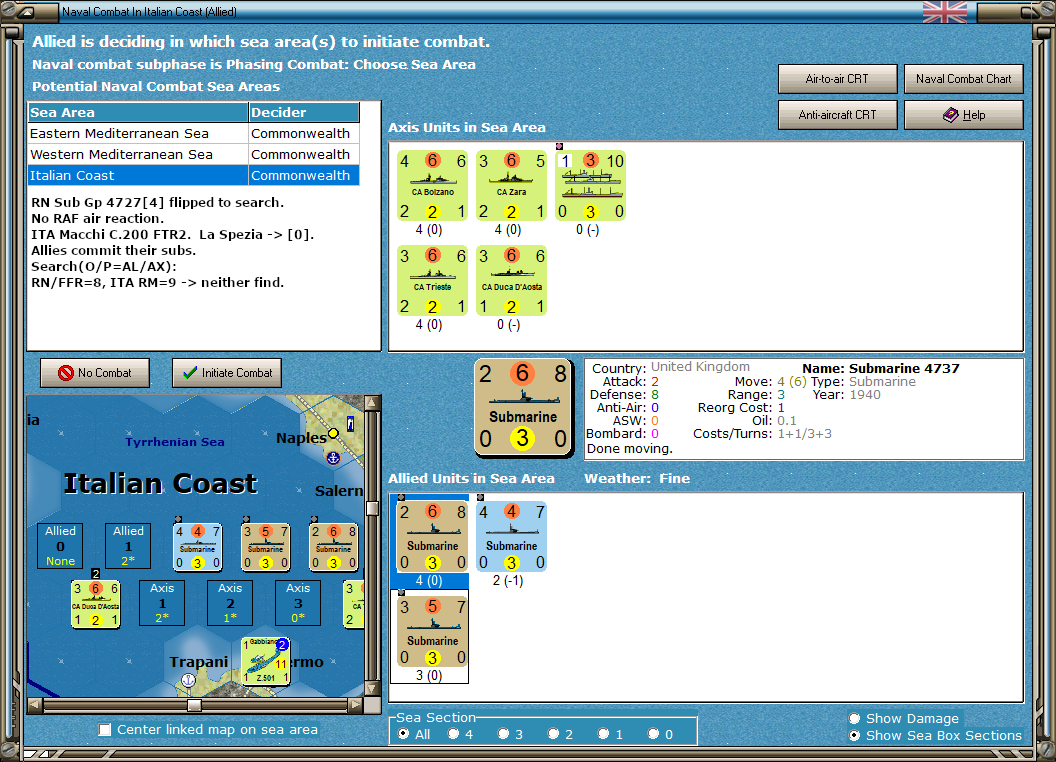Click the map horizontal scrollbar right arrow
Image resolution: width=1056 pixels, height=762 pixels.
(356, 705)
